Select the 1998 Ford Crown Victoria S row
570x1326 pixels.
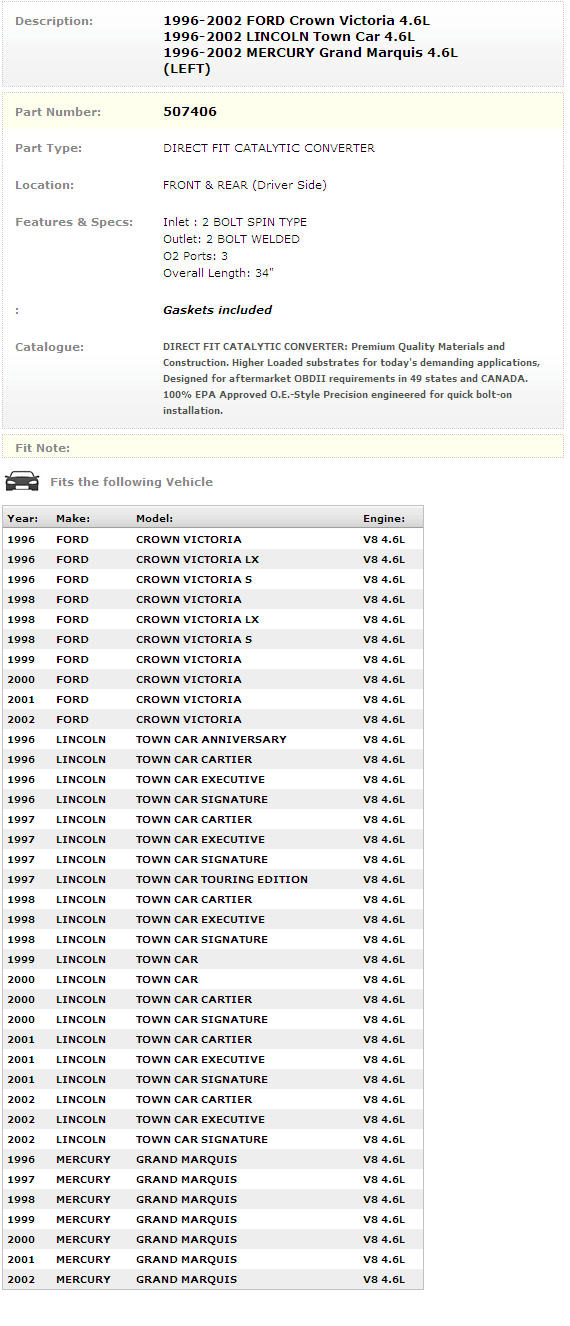click(213, 640)
